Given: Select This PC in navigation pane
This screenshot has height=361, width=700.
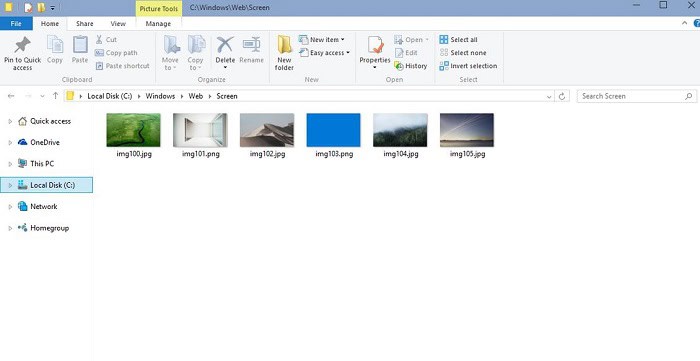Looking at the screenshot, I should coord(36,164).
